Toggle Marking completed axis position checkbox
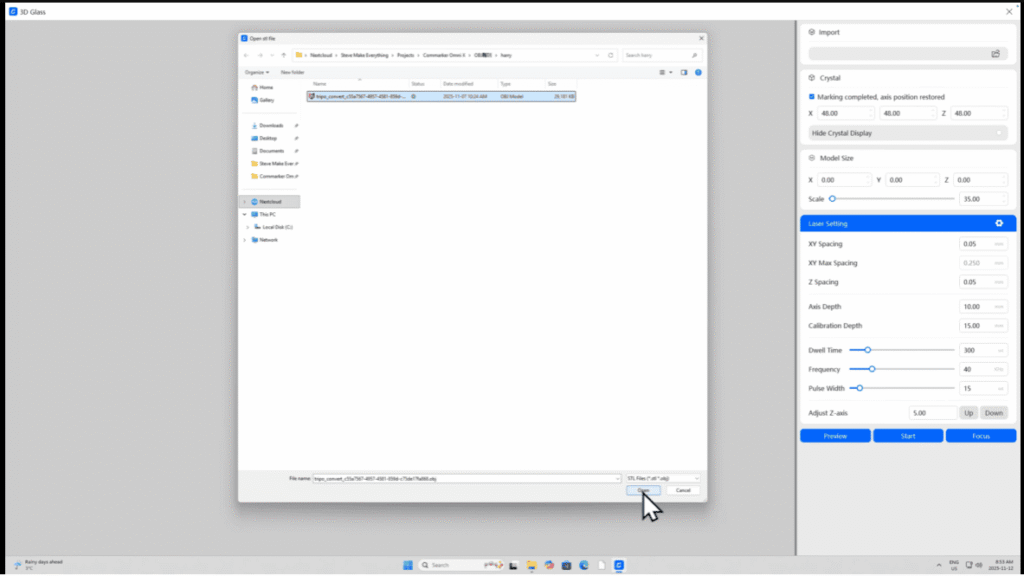This screenshot has height=576, width=1024. 811,97
